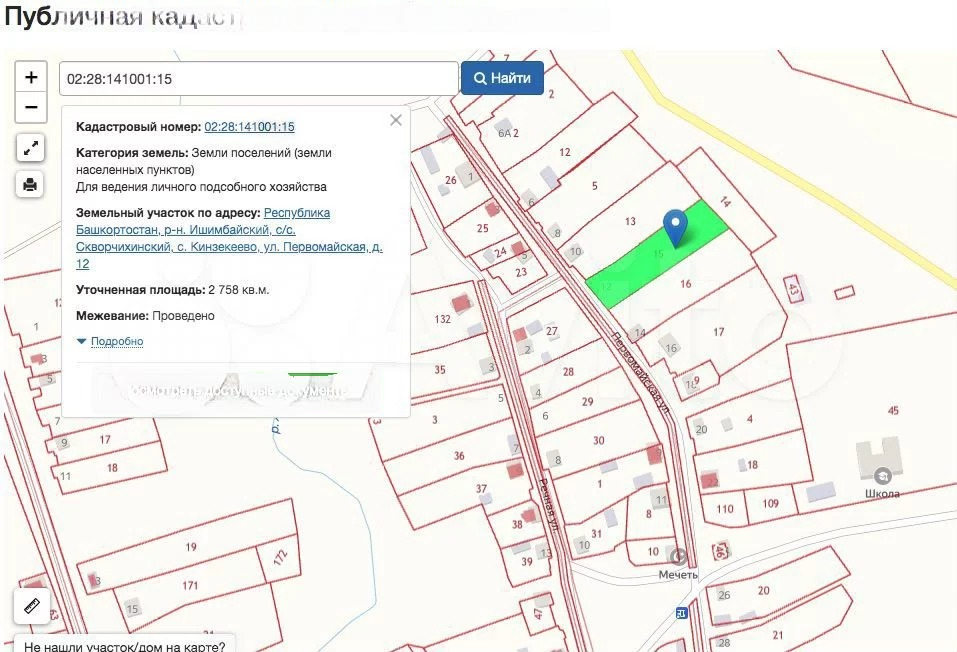The image size is (957, 652).
Task: Click "Категория земель" label in popup
Action: [x=132, y=153]
